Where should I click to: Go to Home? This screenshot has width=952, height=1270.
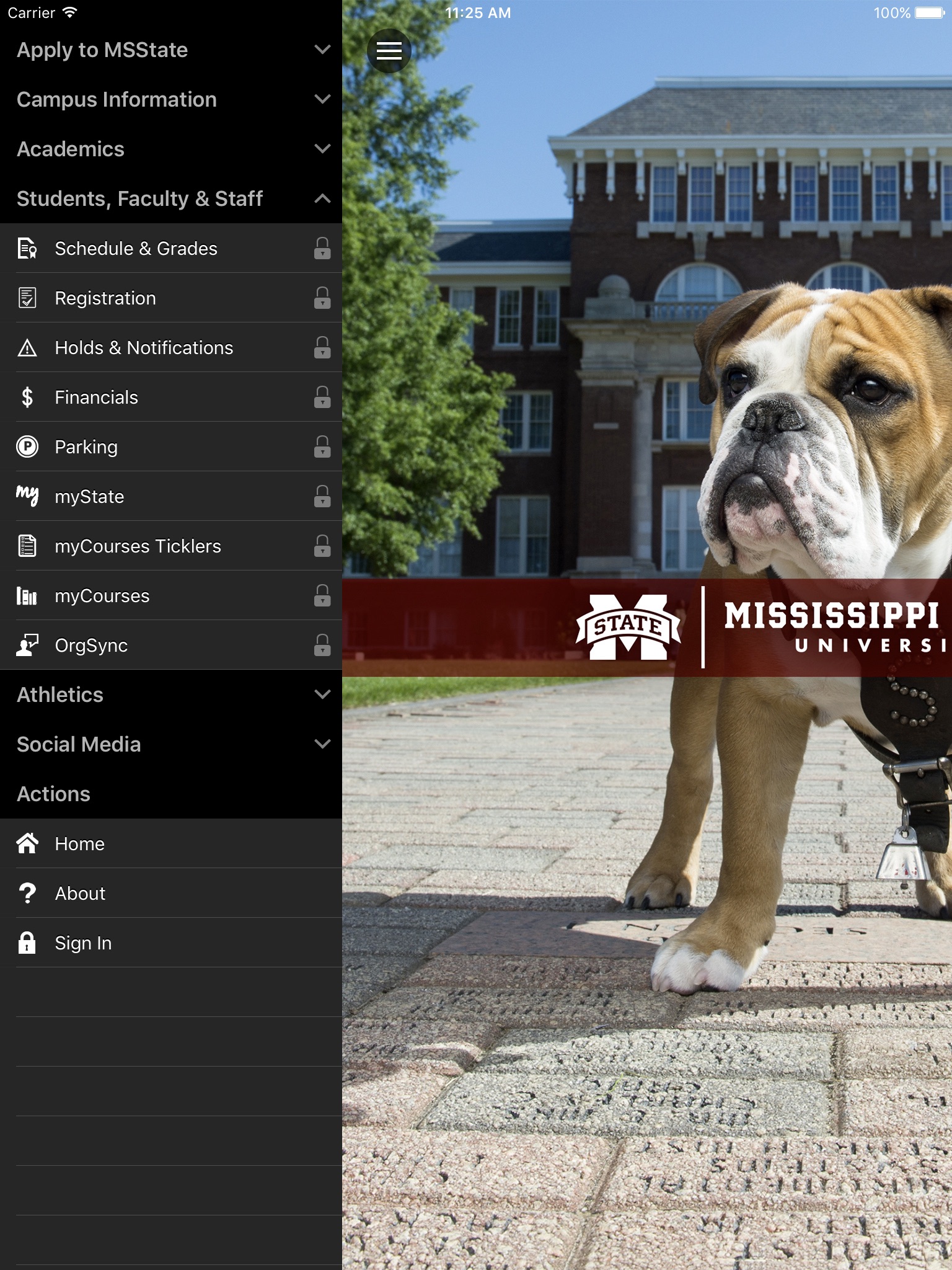pyautogui.click(x=171, y=843)
